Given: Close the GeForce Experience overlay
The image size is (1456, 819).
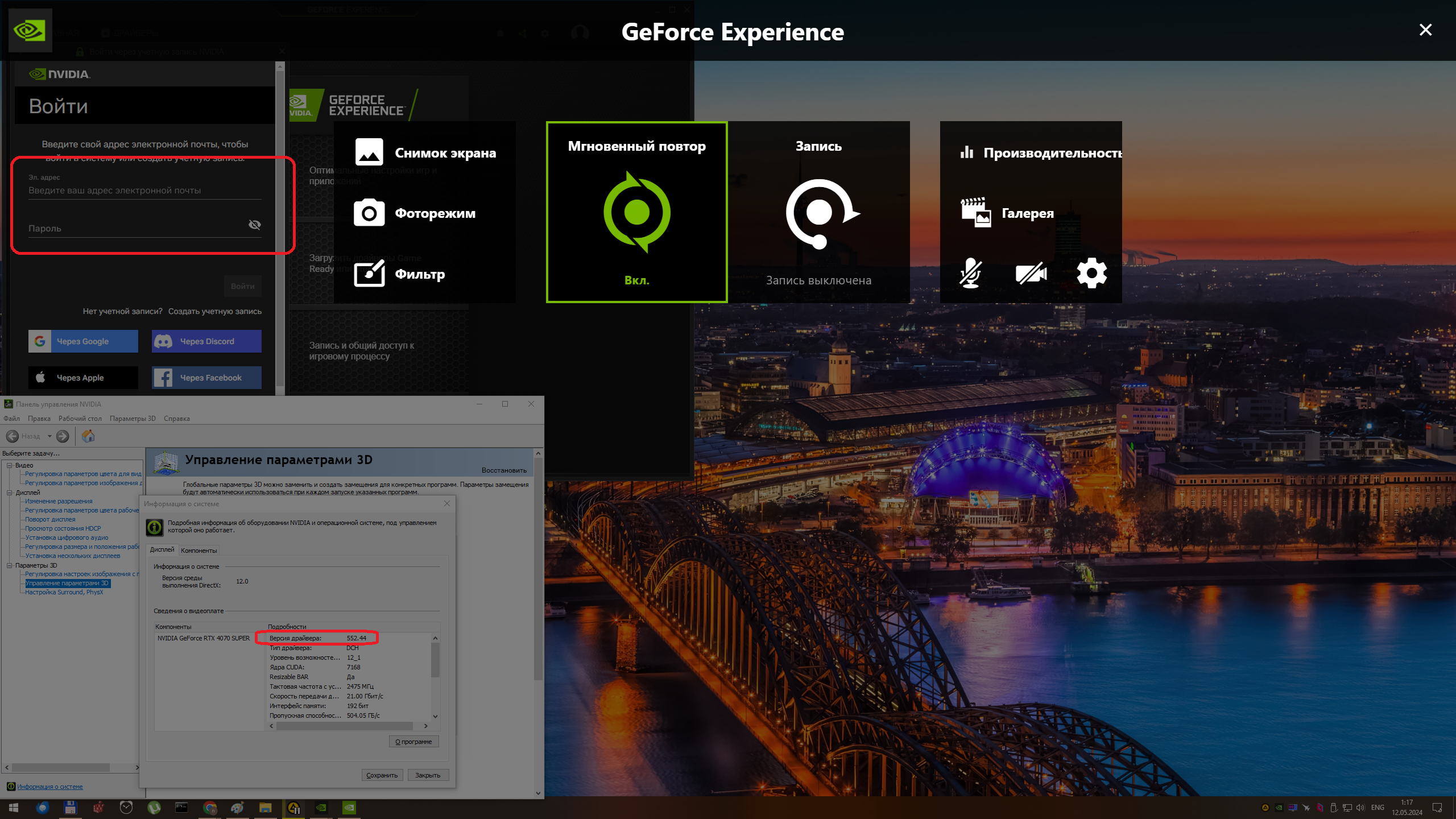Looking at the screenshot, I should tap(1425, 30).
